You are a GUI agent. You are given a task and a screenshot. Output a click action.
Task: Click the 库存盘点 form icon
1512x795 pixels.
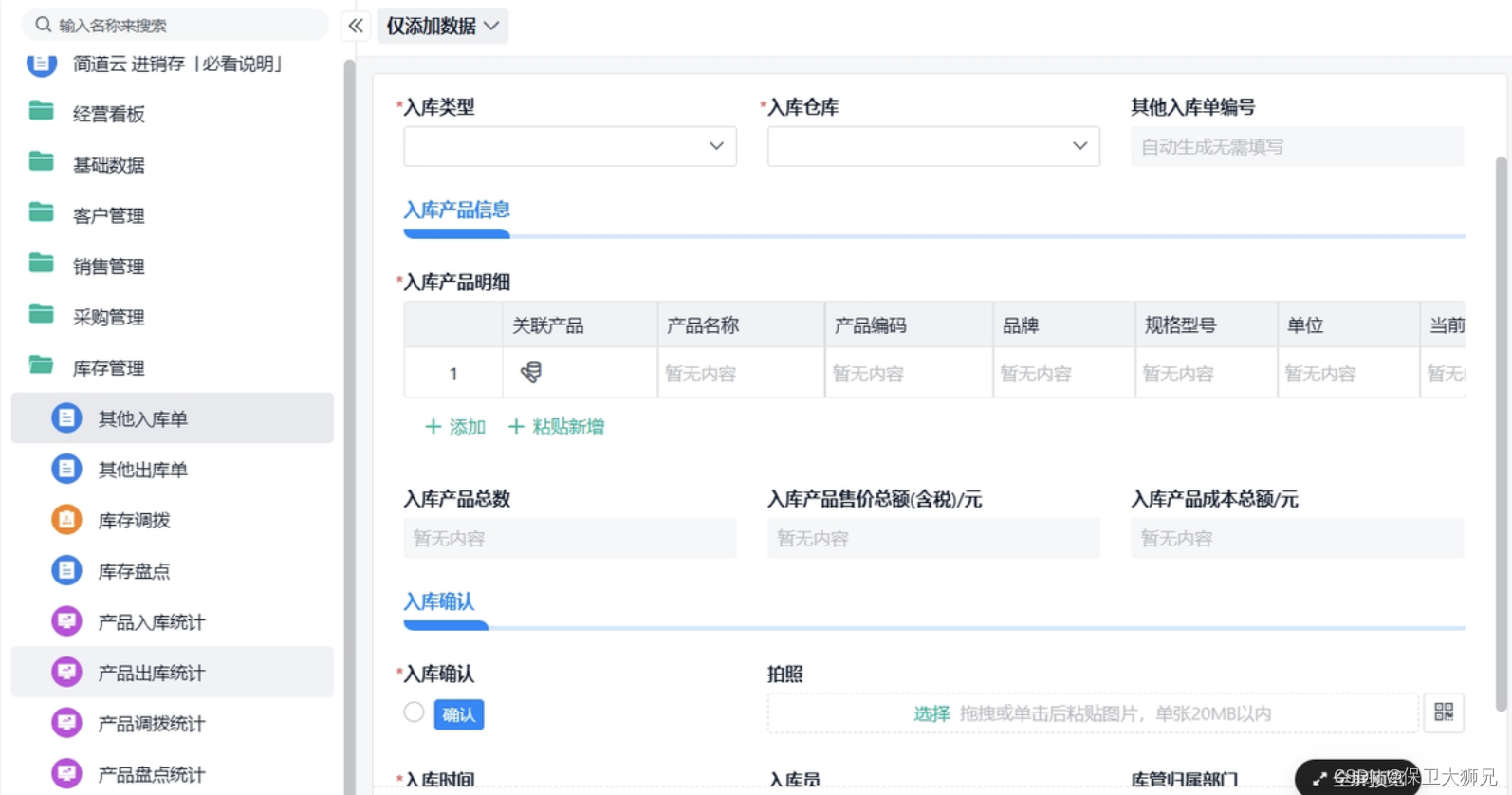coord(66,570)
